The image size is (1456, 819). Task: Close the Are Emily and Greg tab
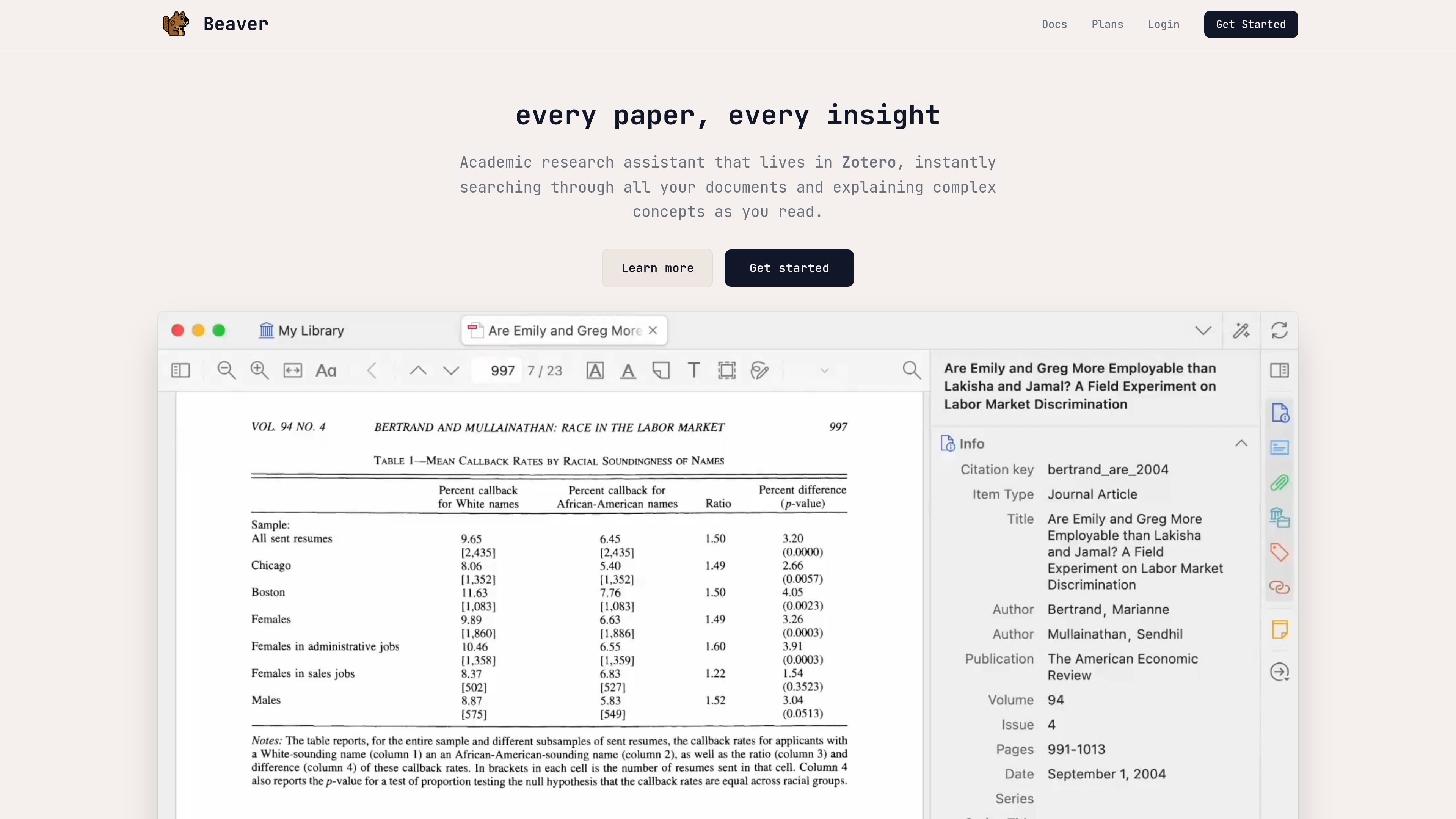(653, 330)
